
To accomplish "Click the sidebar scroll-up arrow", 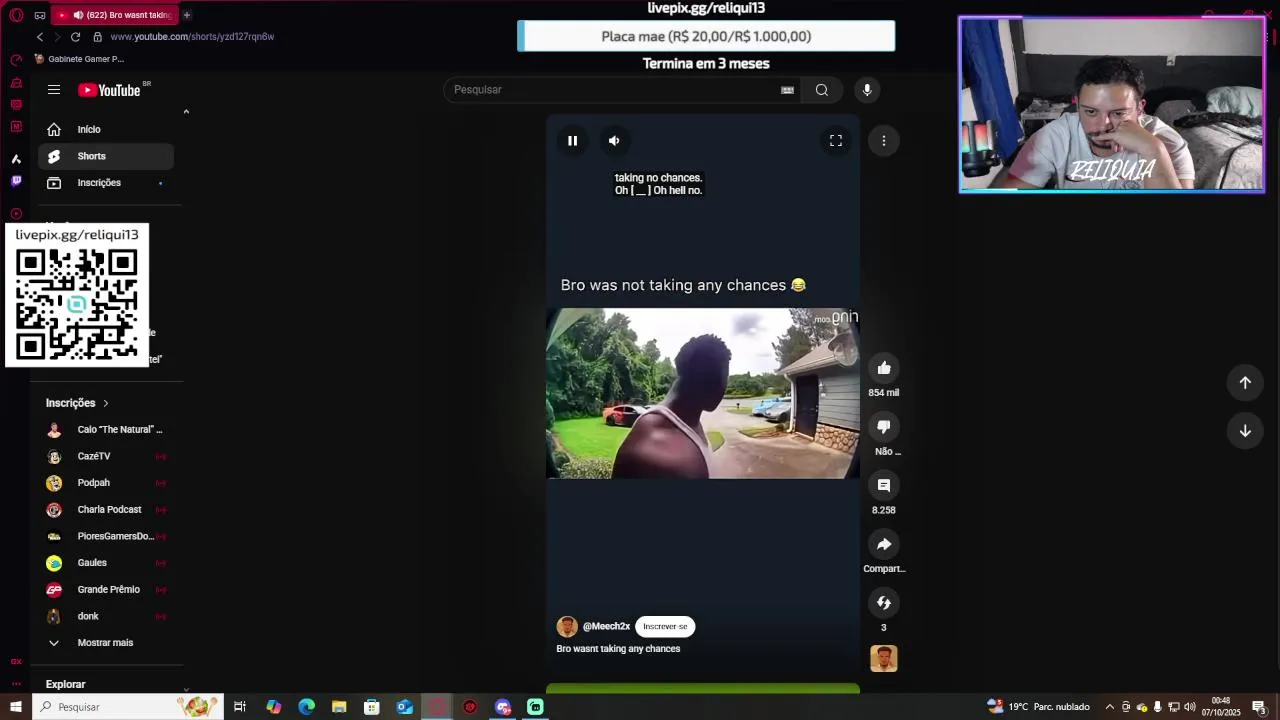I will click(186, 112).
